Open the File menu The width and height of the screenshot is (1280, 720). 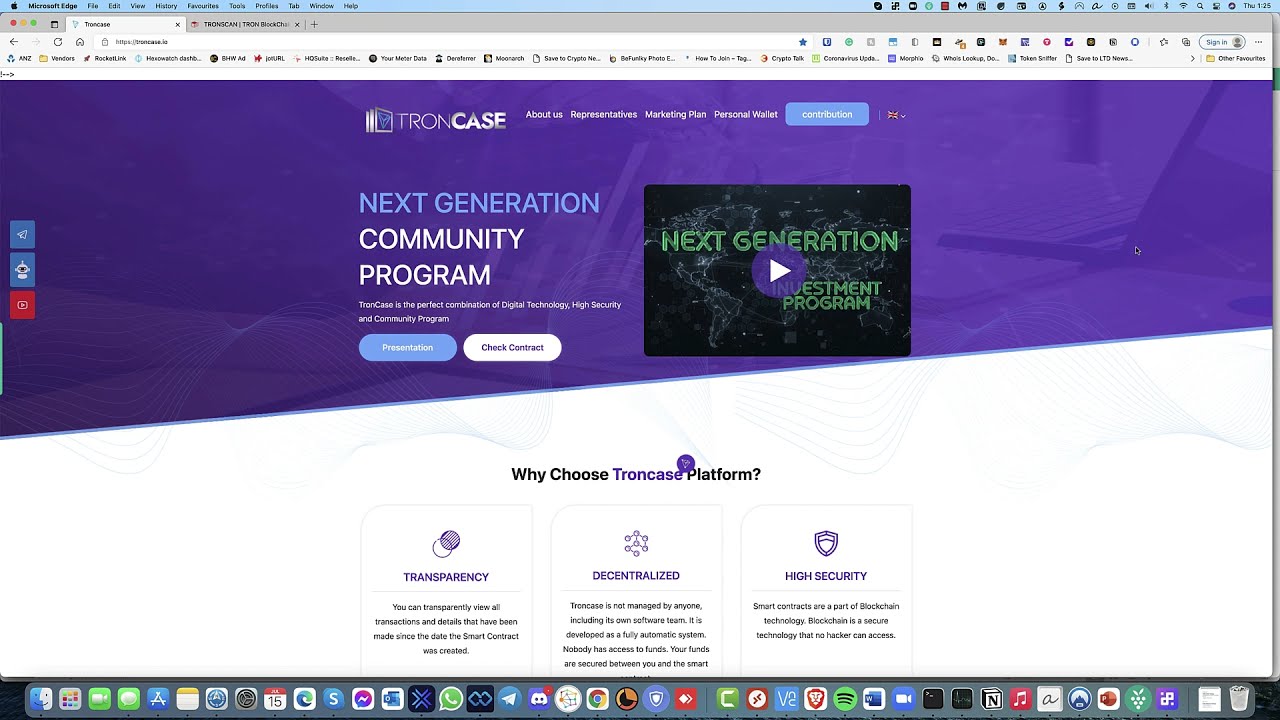(93, 6)
